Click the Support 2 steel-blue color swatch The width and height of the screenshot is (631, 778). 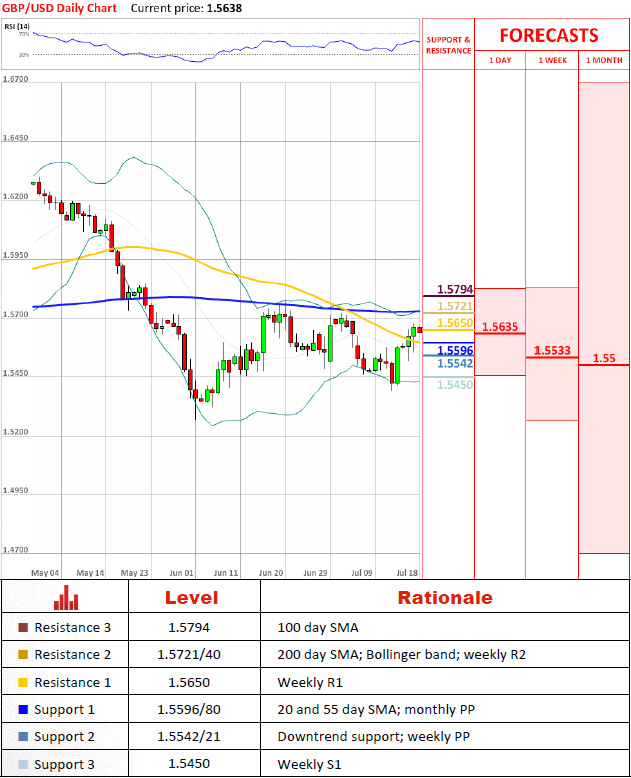pyautogui.click(x=23, y=736)
